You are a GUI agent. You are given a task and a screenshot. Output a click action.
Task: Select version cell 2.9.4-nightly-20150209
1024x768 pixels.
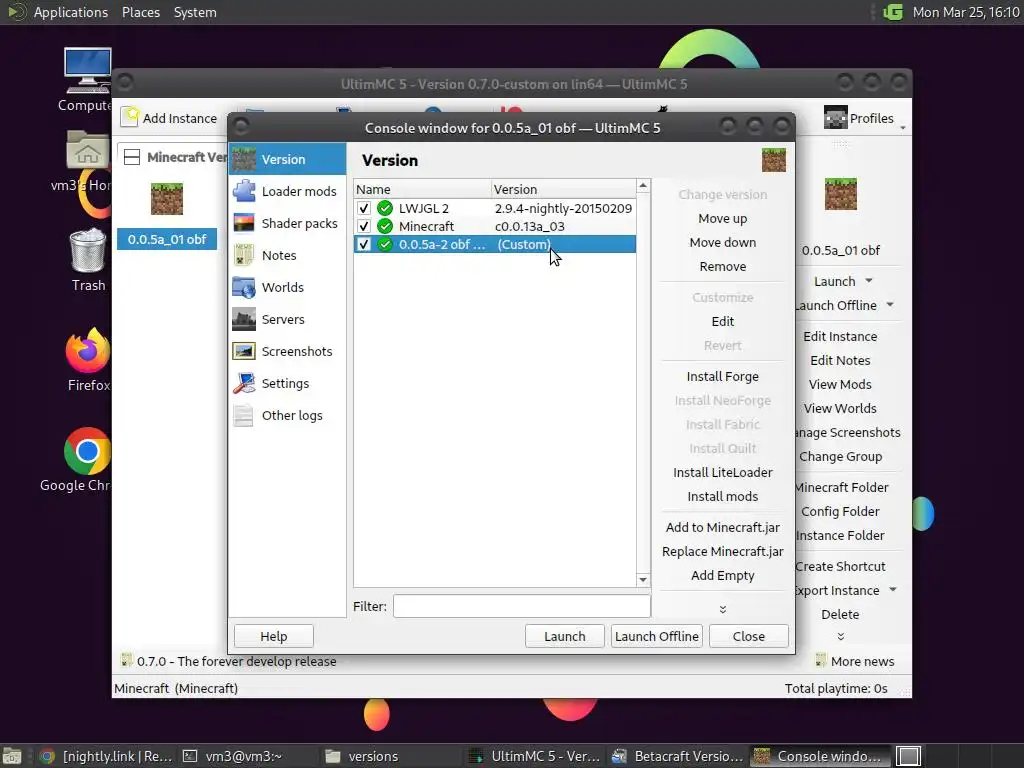563,208
